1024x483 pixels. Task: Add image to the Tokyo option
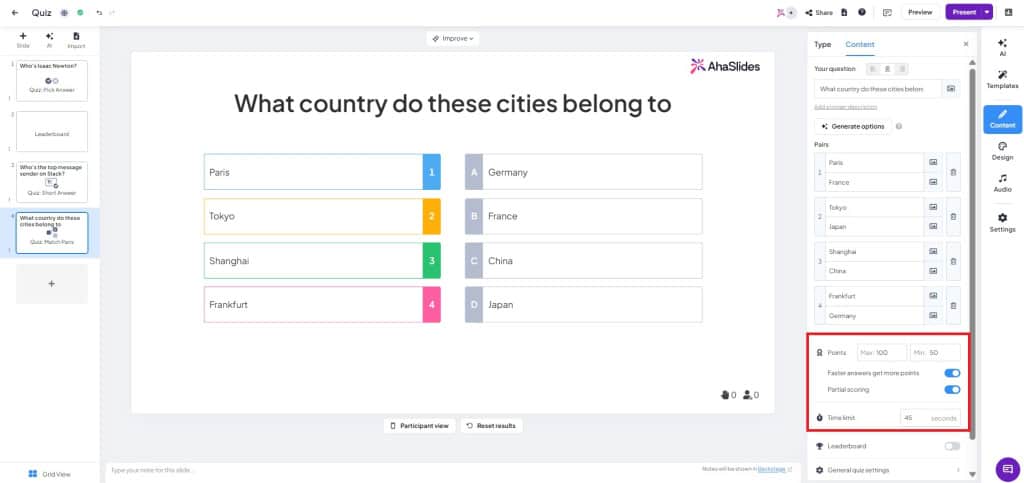pos(933,207)
